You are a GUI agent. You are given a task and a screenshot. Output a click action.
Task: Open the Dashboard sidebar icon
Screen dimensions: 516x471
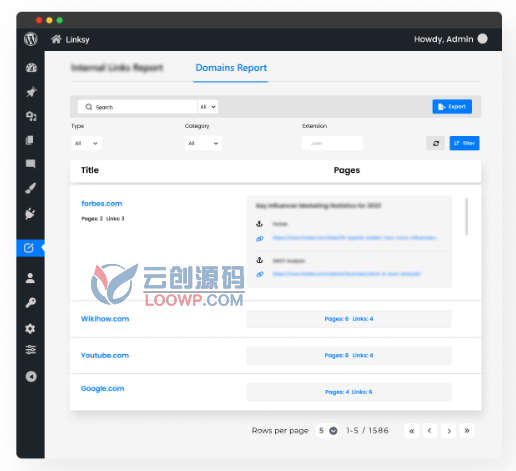coord(31,68)
